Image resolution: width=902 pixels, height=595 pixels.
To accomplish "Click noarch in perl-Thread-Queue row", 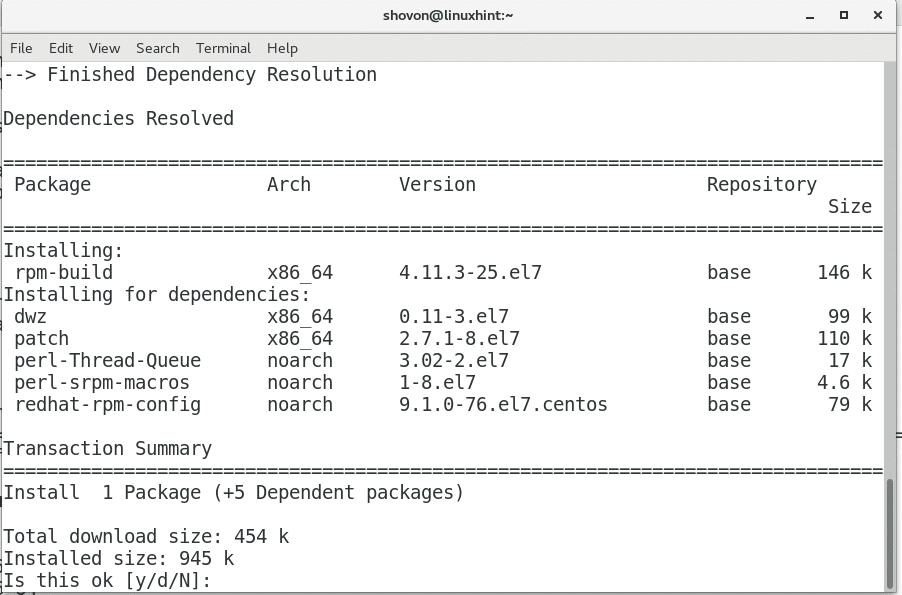I will [x=300, y=360].
